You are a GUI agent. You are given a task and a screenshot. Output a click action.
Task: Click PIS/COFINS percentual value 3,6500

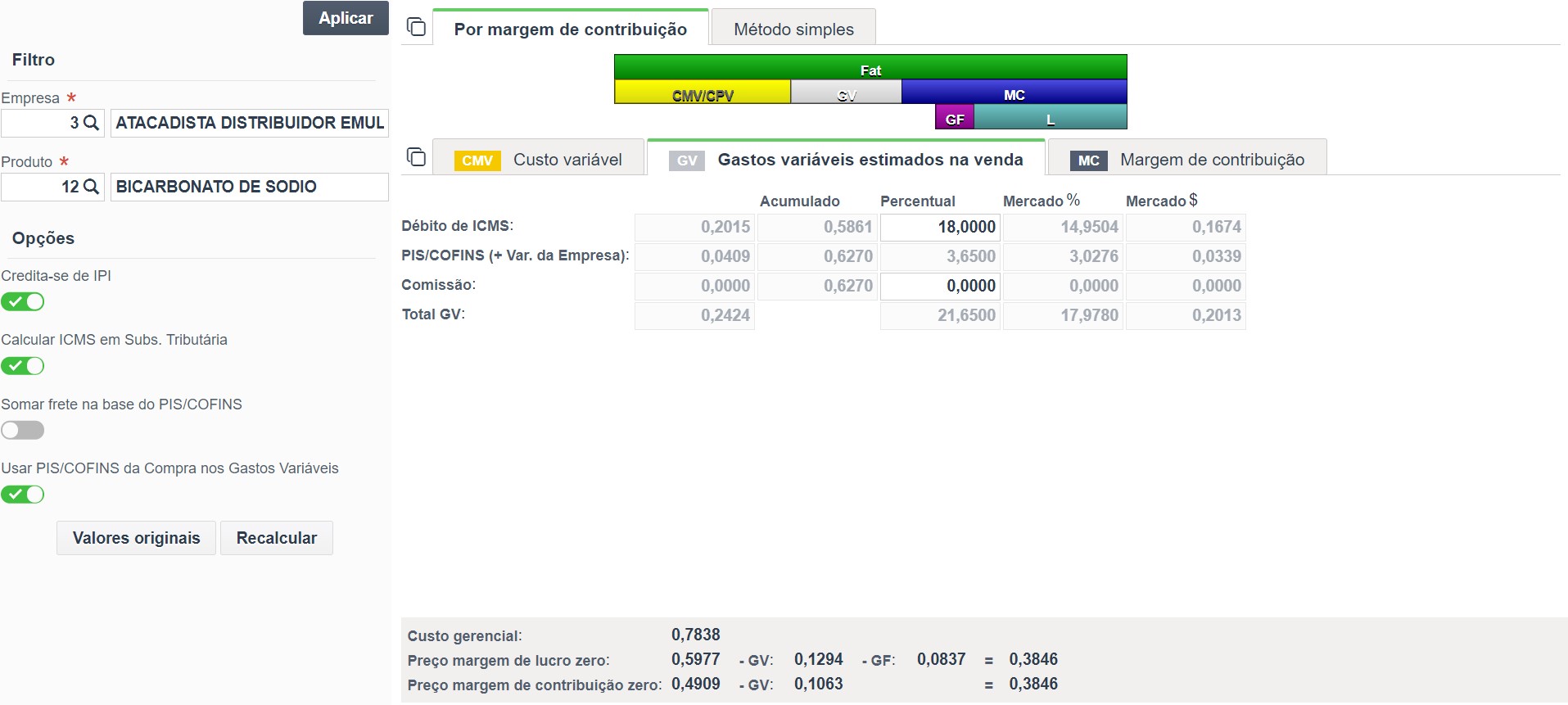(940, 256)
